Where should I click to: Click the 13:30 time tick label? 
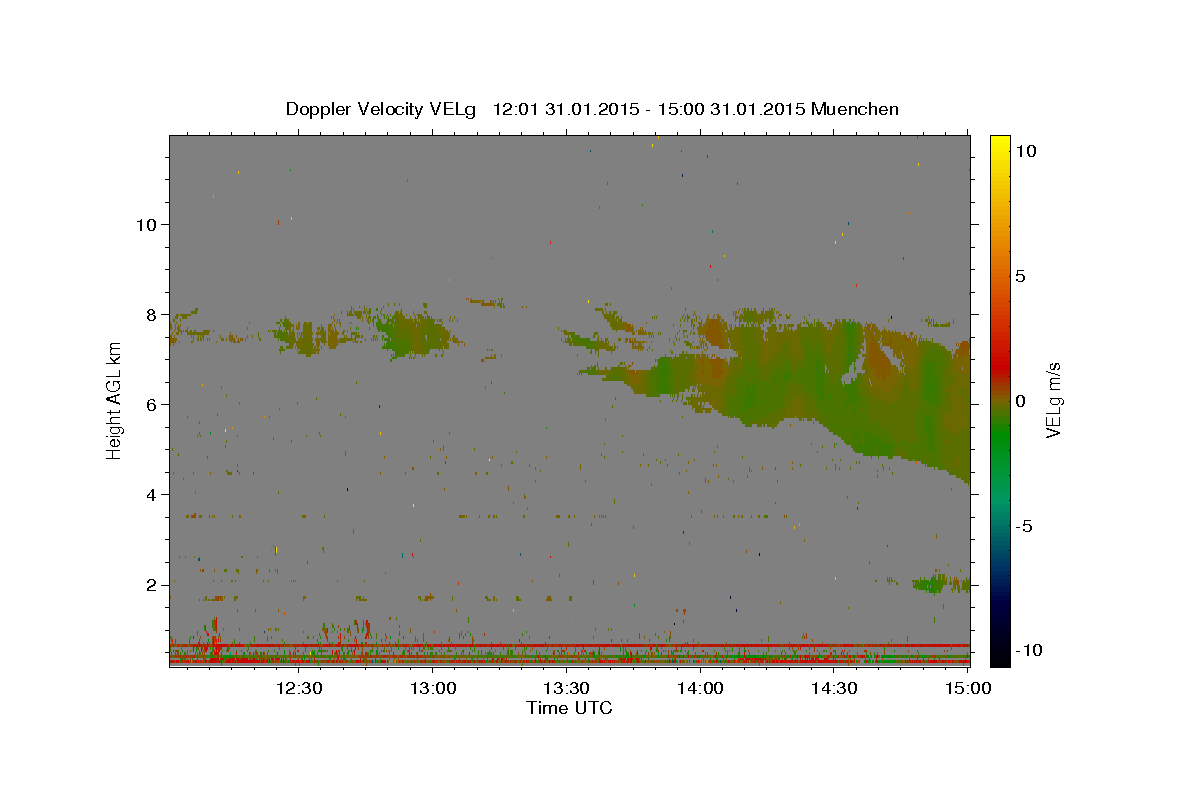(566, 688)
